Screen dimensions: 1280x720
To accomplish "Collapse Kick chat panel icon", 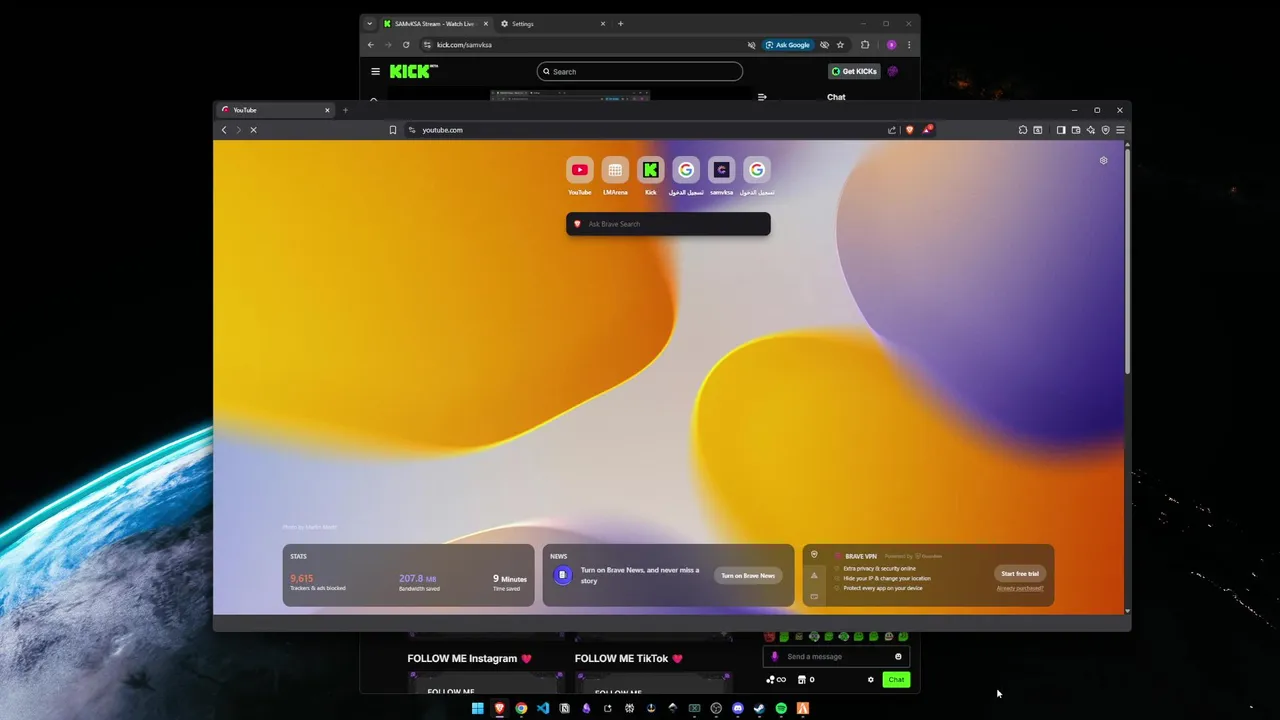I will 762,97.
